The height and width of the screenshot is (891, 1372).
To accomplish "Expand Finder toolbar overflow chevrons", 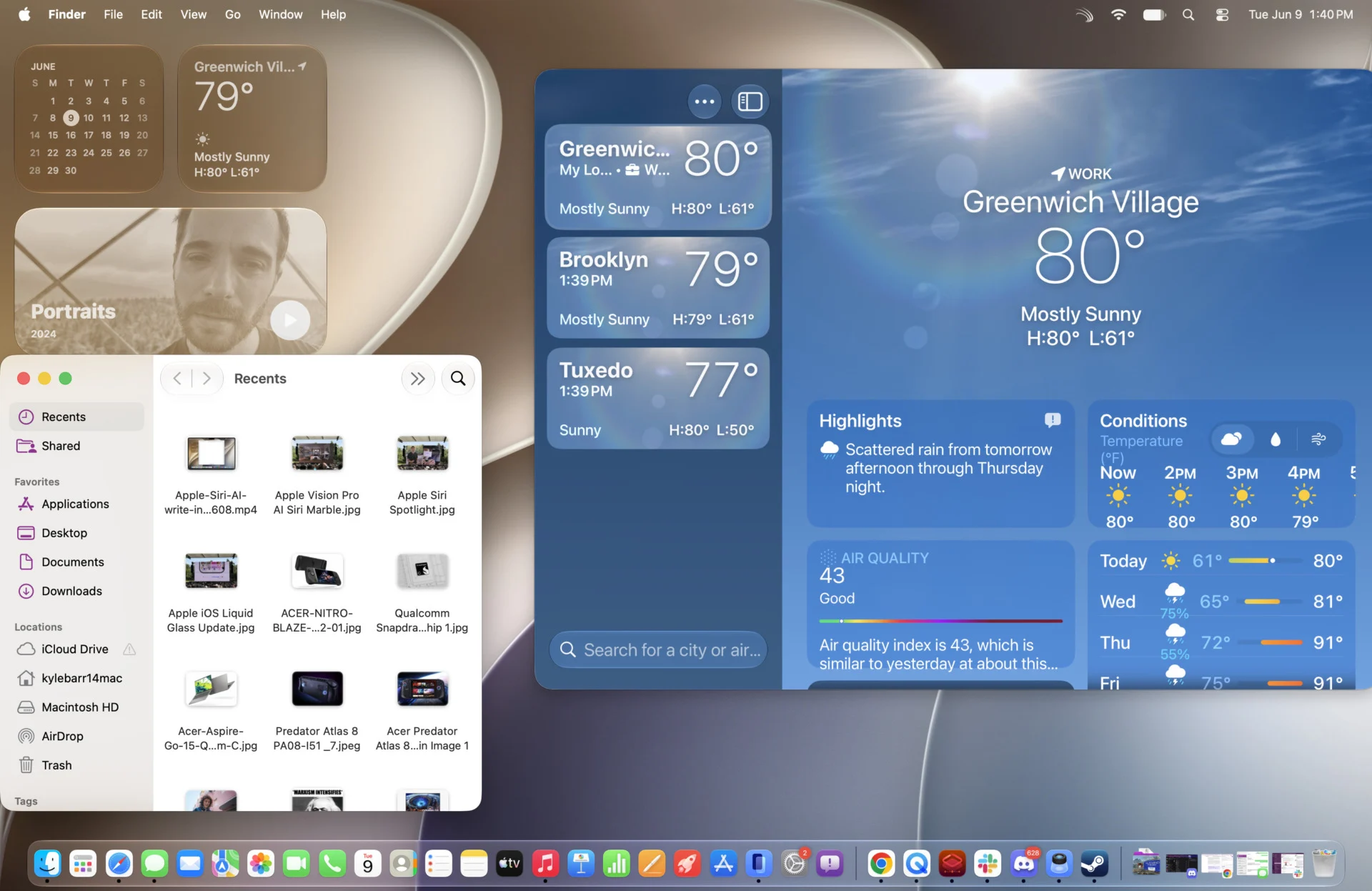I will pyautogui.click(x=418, y=379).
